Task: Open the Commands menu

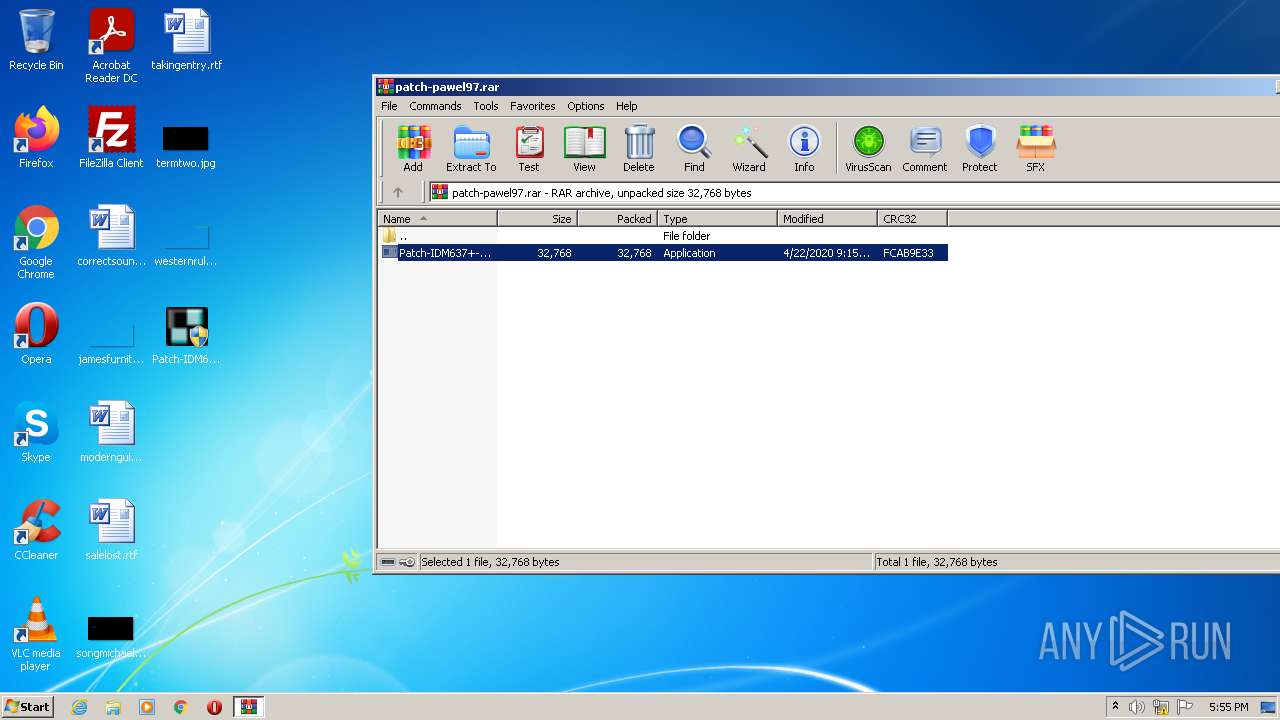Action: (x=435, y=106)
